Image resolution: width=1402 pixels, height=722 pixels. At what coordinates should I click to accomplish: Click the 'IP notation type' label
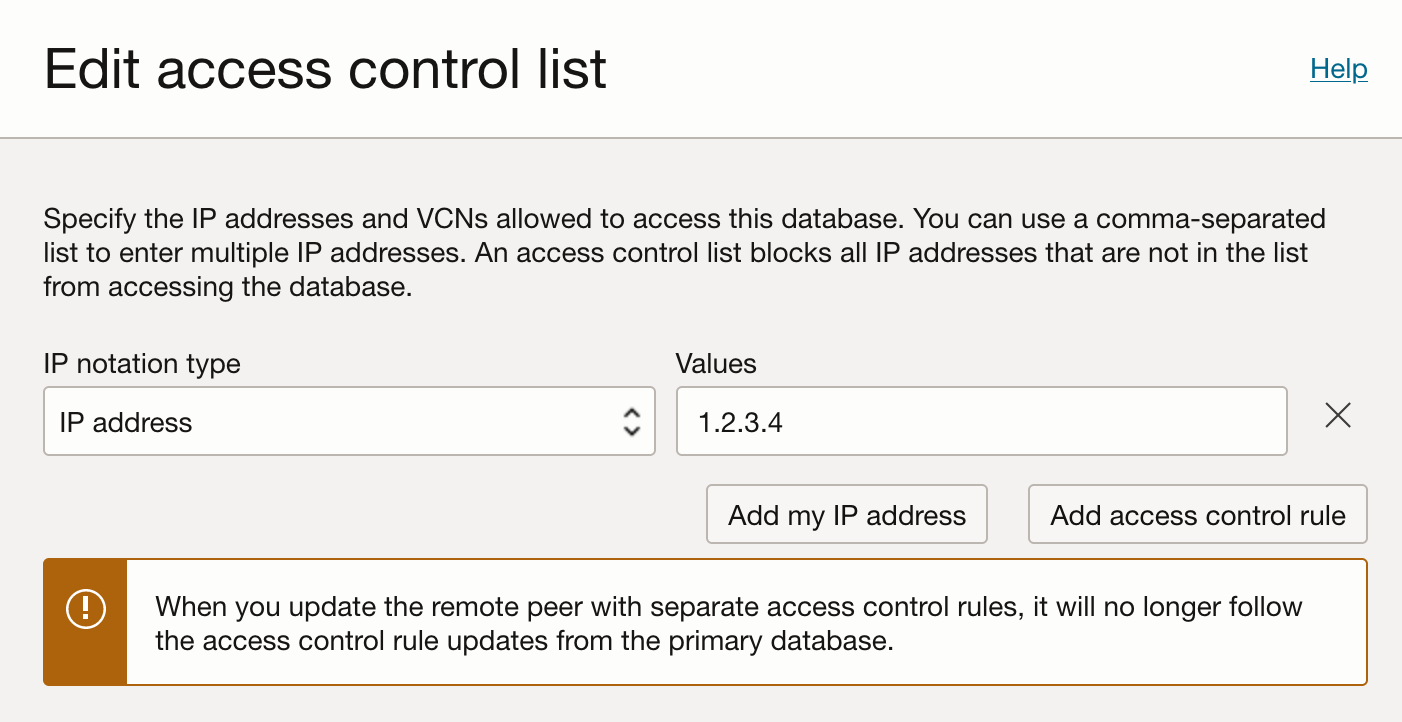point(142,364)
